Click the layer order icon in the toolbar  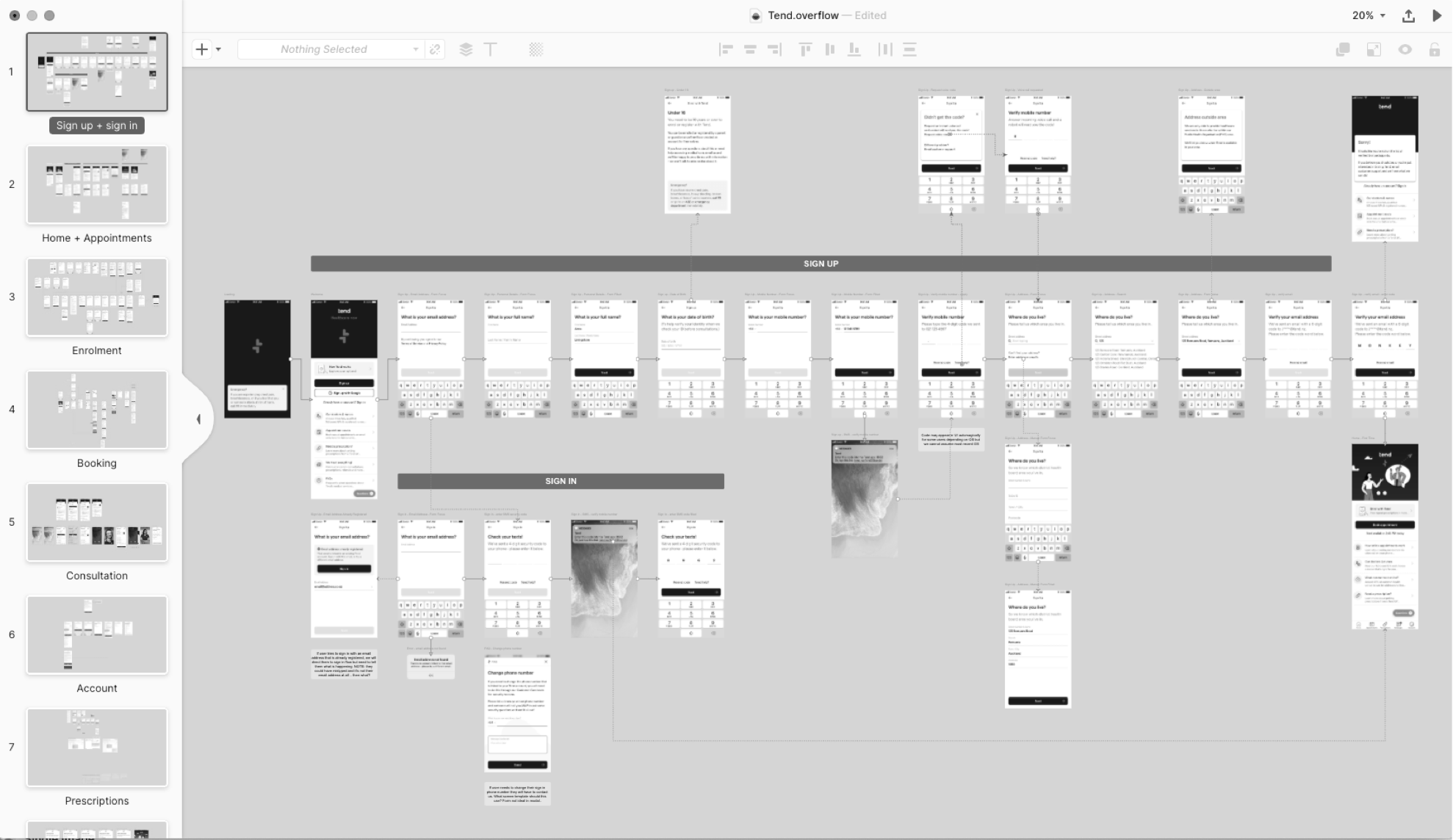click(x=465, y=49)
